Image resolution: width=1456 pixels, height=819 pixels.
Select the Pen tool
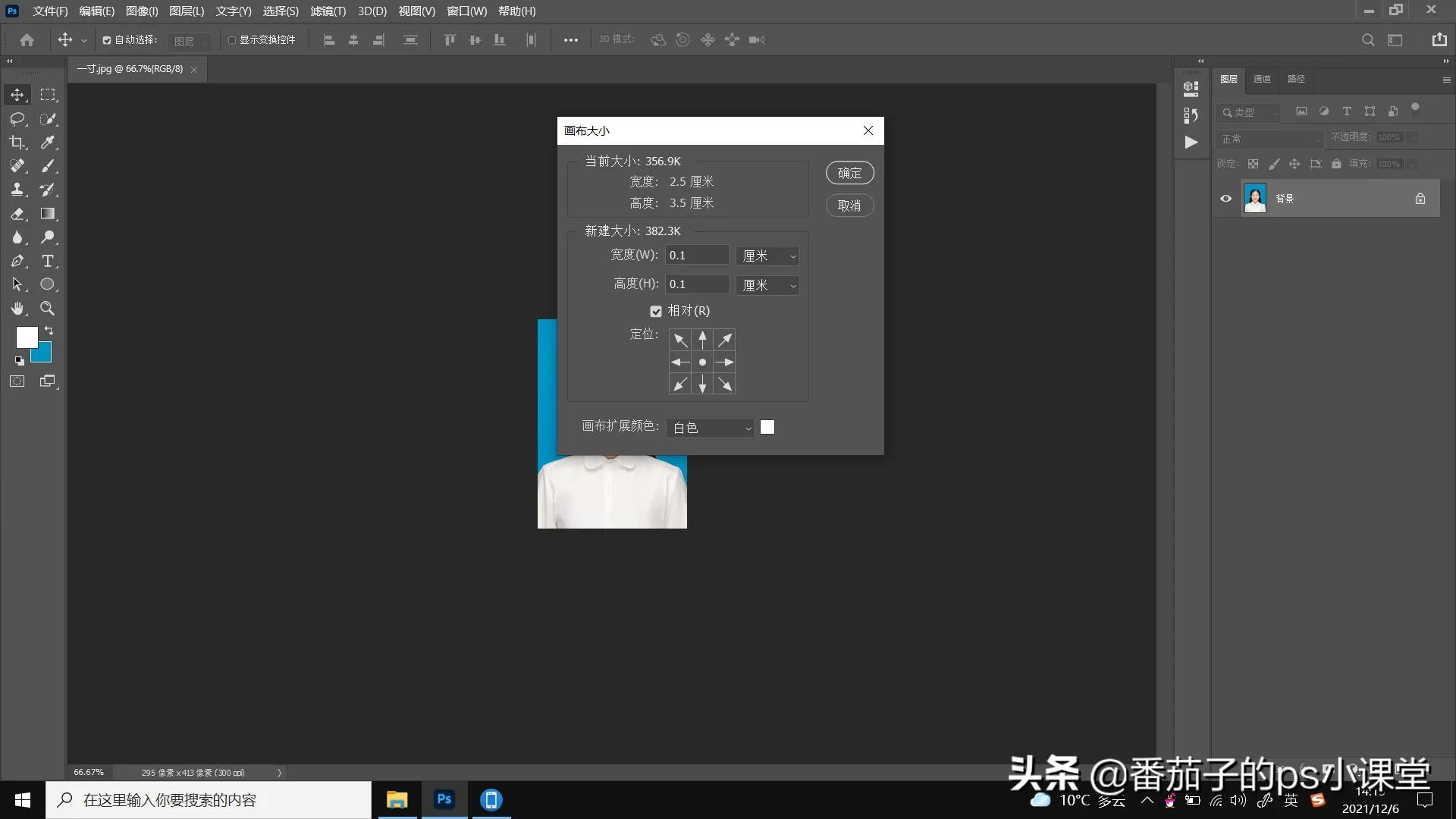pyautogui.click(x=17, y=261)
